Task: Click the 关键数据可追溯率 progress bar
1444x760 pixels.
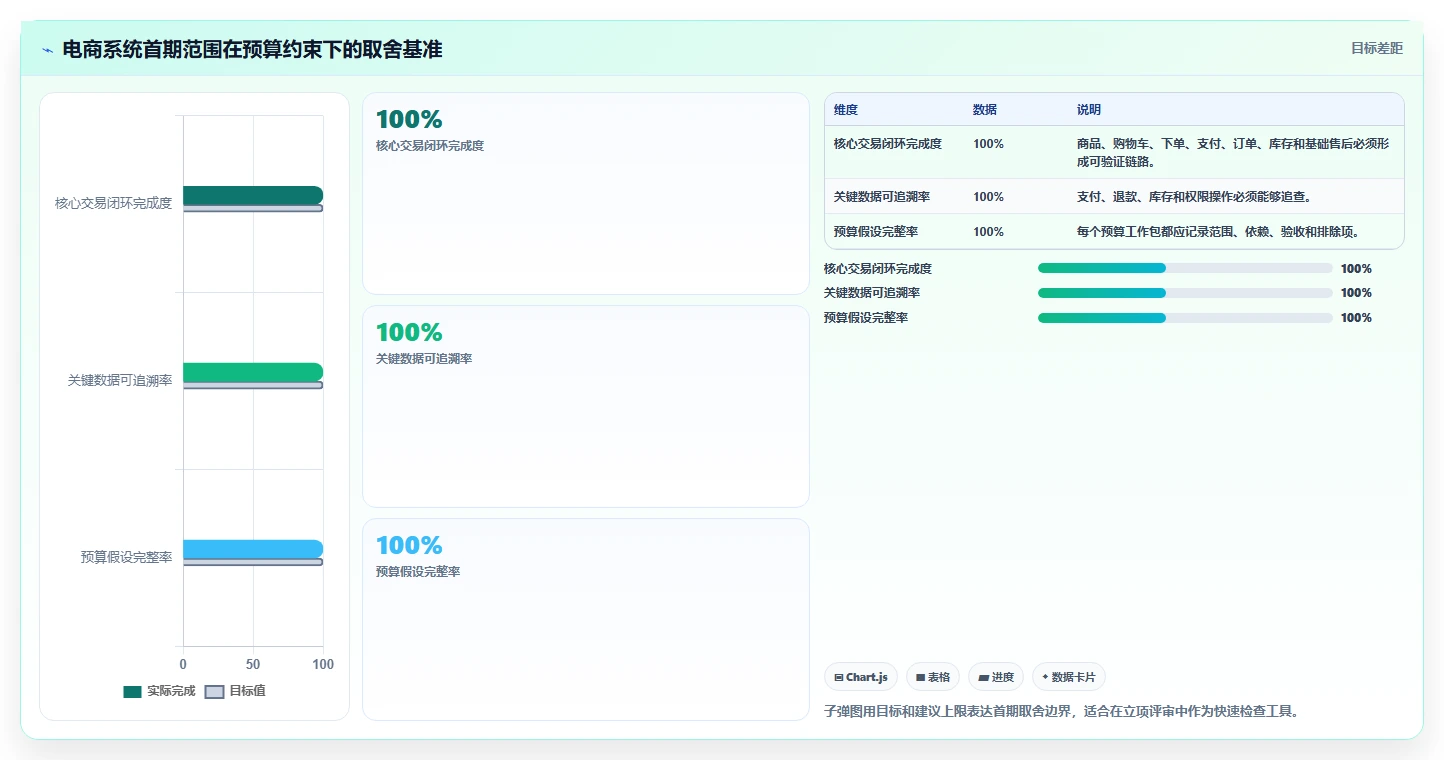Action: pyautogui.click(x=1185, y=293)
